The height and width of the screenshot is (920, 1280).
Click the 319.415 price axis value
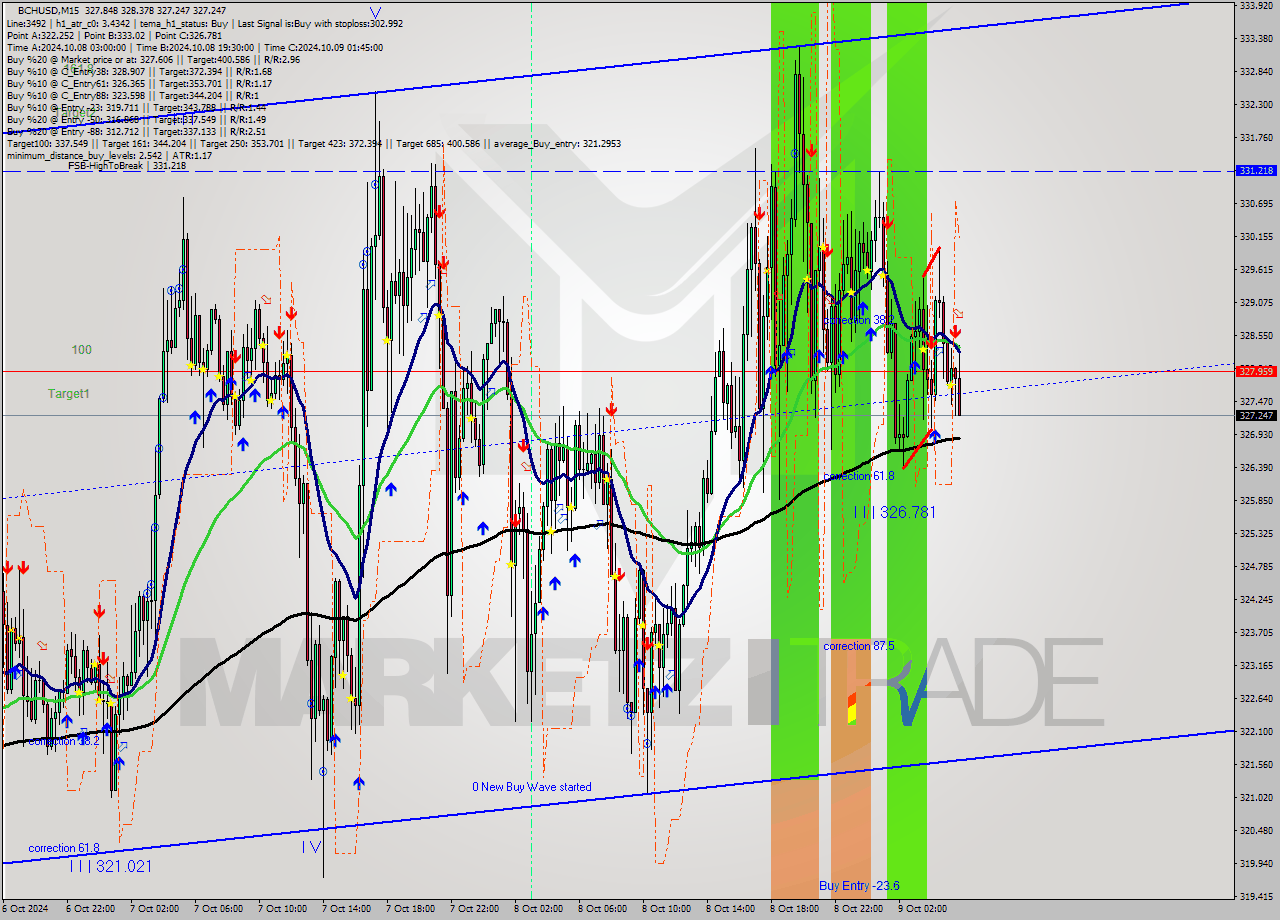tap(1256, 896)
